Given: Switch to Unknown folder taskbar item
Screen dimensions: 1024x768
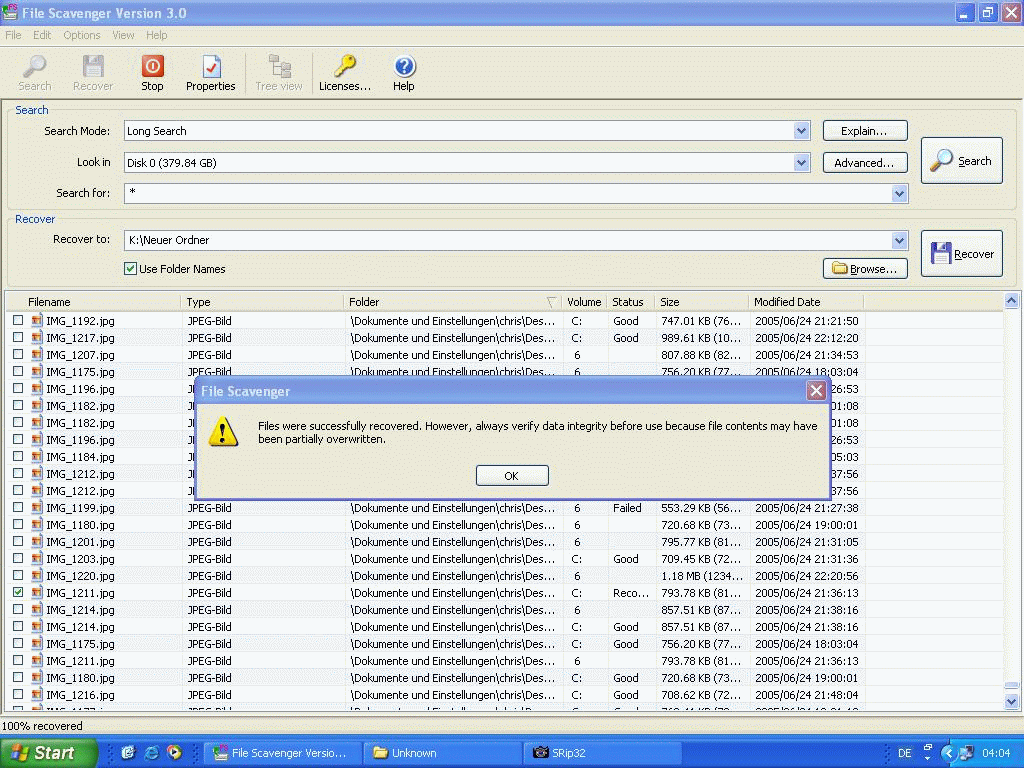Looking at the screenshot, I should coord(442,753).
